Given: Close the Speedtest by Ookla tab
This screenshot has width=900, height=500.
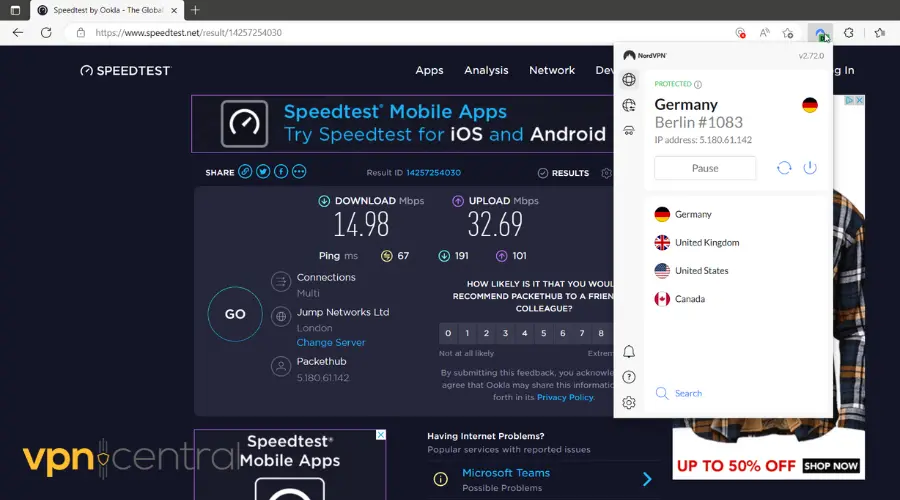Looking at the screenshot, I should (174, 10).
